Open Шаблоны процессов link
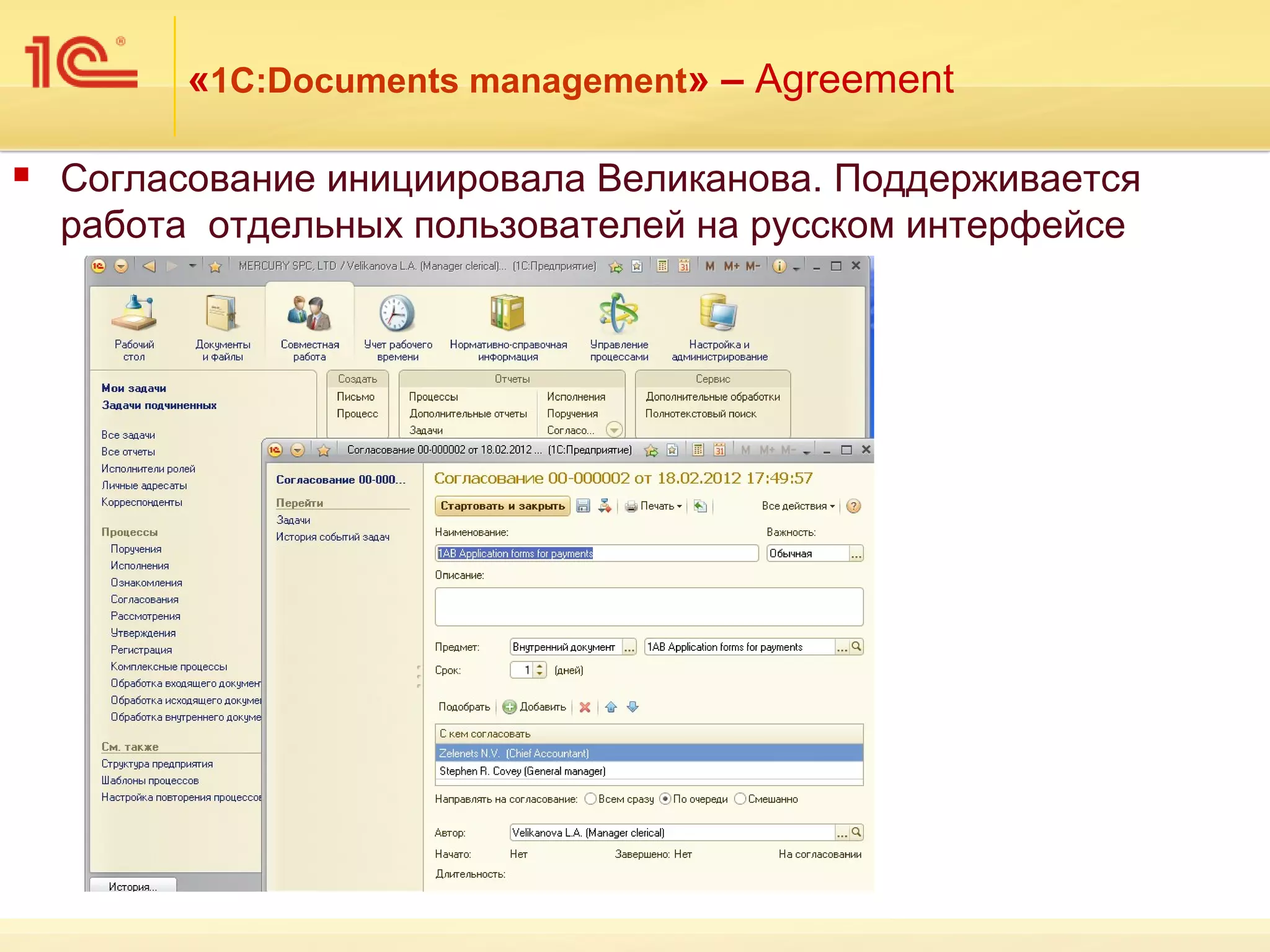Screen dimensions: 1270x952 pyautogui.click(x=150, y=780)
